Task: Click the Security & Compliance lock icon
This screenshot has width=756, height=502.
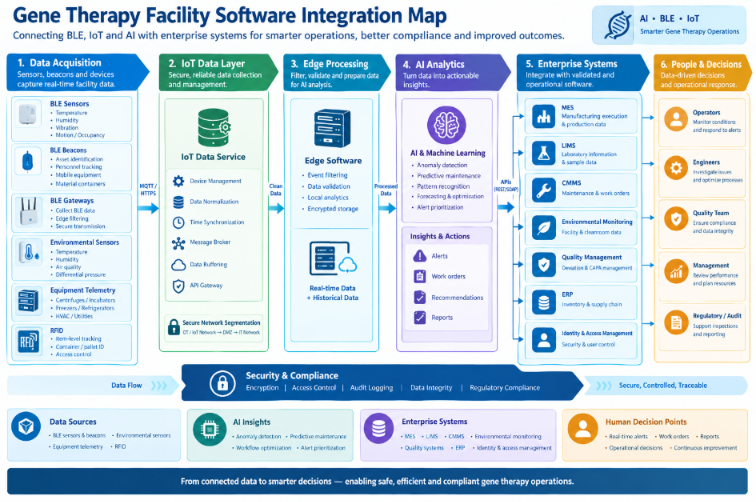Action: coord(222,383)
